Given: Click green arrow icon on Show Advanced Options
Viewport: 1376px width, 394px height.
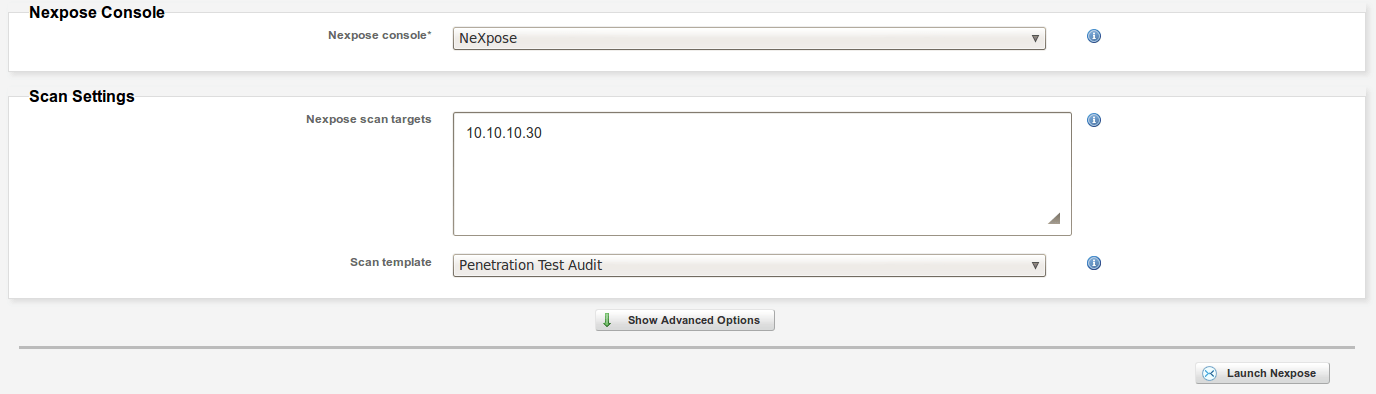Looking at the screenshot, I should [608, 320].
